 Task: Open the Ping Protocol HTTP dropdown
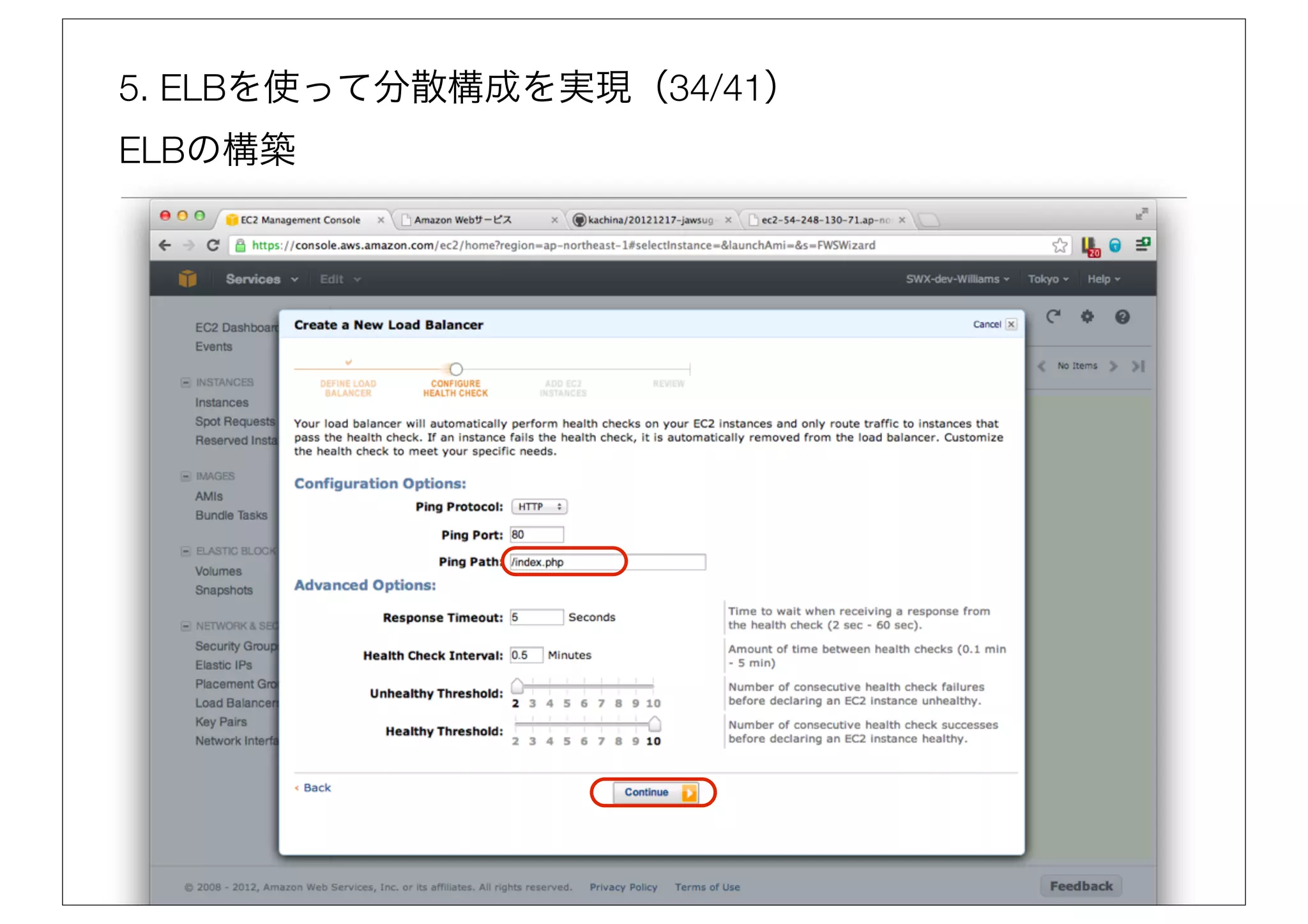[539, 506]
